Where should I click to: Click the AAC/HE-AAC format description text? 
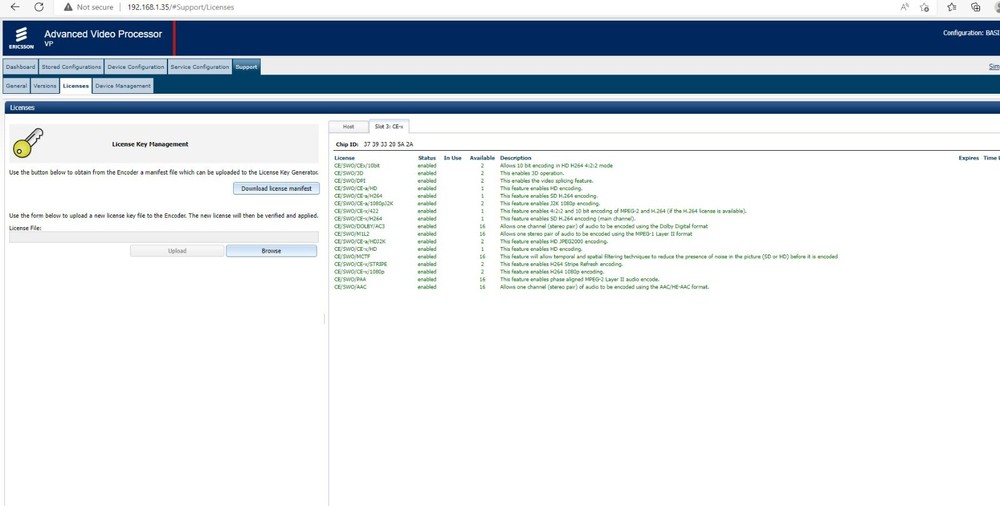click(604, 287)
